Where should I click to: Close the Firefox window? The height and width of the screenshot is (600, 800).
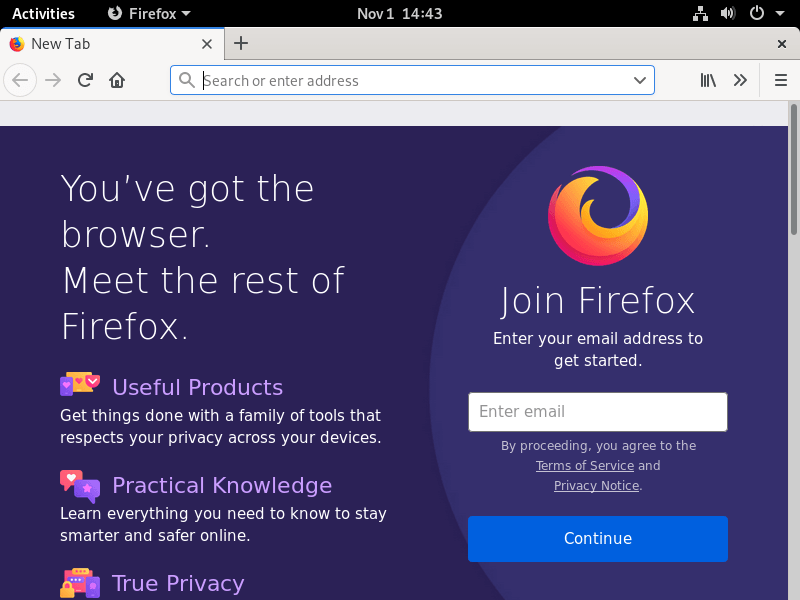[x=782, y=44]
